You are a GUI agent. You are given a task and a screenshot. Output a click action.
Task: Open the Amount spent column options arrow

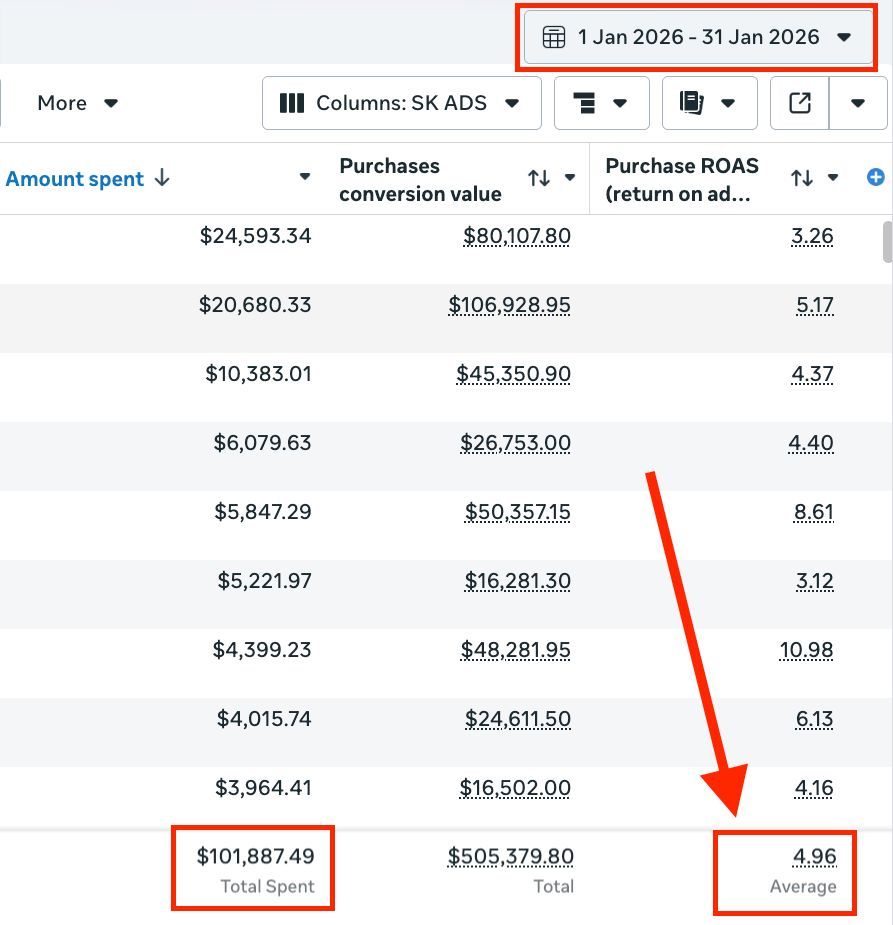[x=305, y=176]
